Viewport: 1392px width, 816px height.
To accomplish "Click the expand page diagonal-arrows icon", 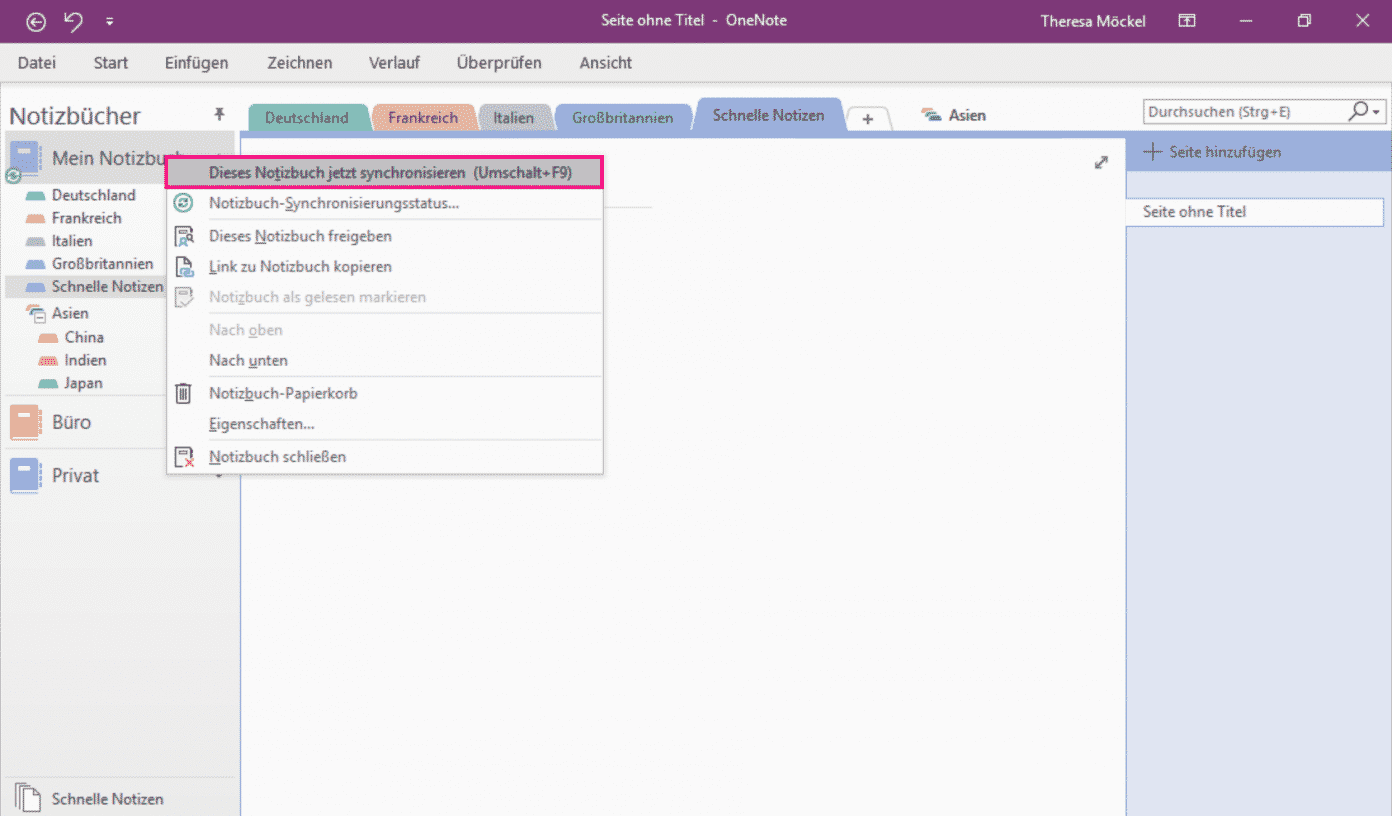I will (x=1101, y=161).
